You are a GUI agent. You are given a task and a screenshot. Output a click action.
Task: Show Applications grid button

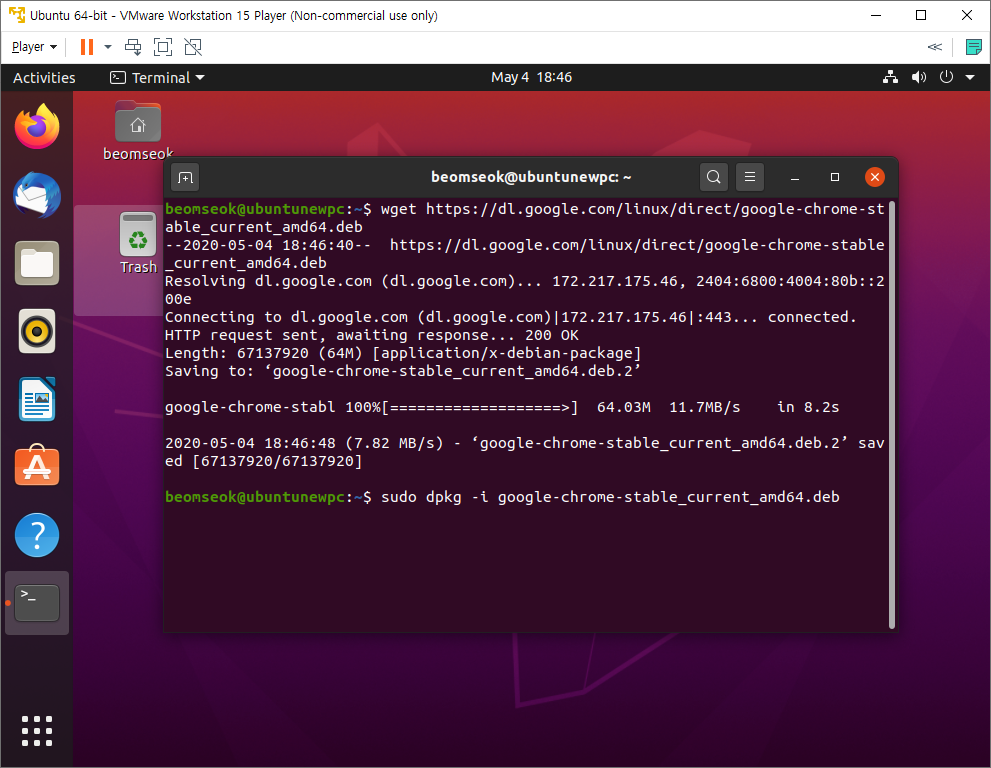pyautogui.click(x=37, y=731)
